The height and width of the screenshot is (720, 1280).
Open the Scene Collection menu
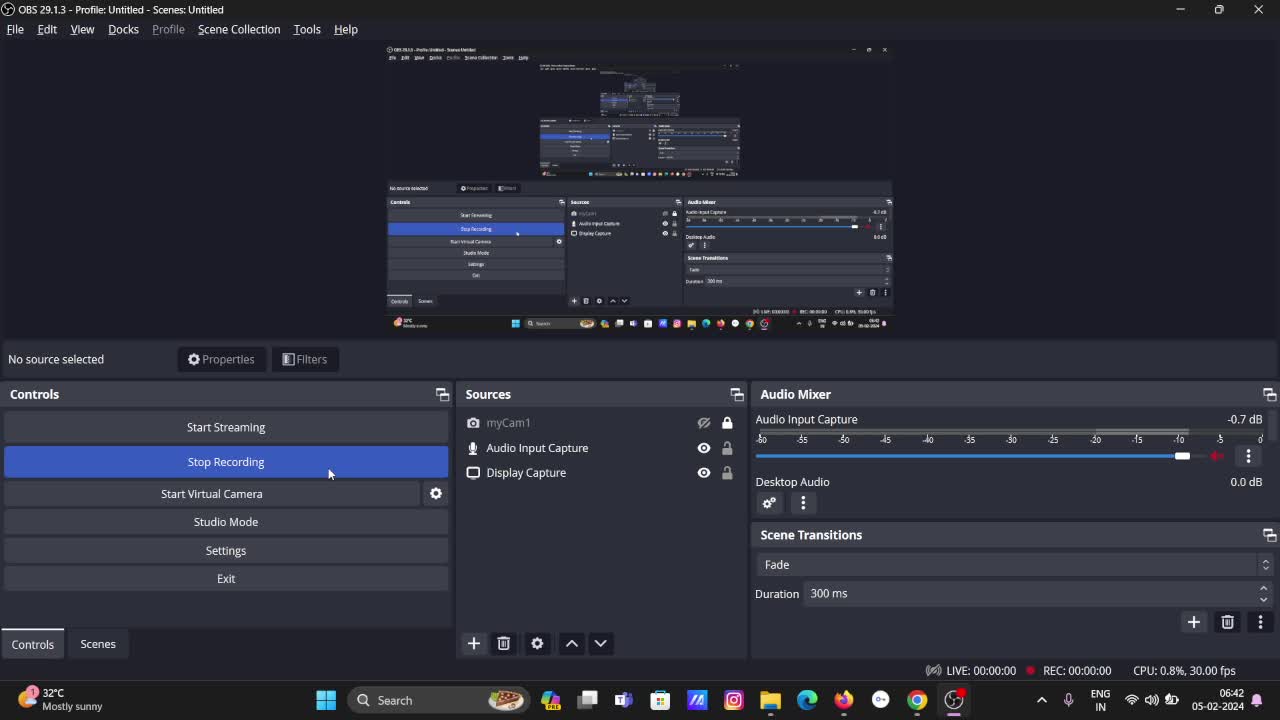coord(239,29)
